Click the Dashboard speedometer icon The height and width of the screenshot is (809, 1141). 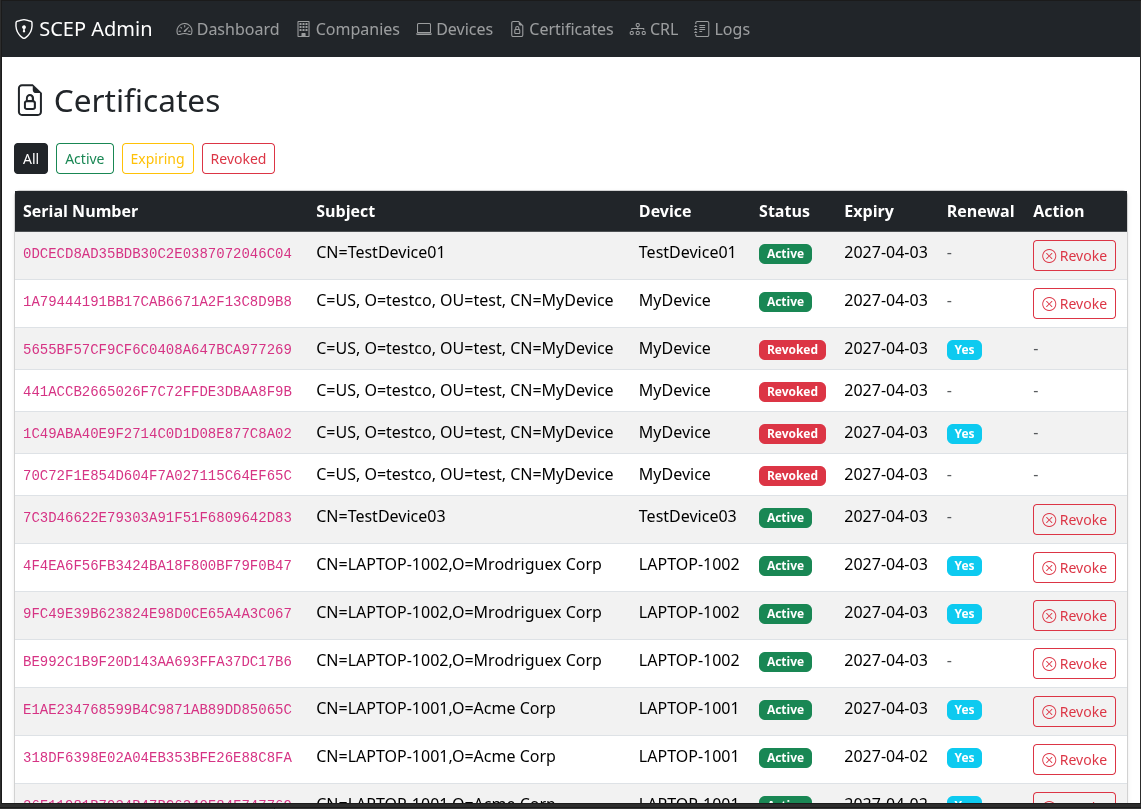pyautogui.click(x=184, y=29)
